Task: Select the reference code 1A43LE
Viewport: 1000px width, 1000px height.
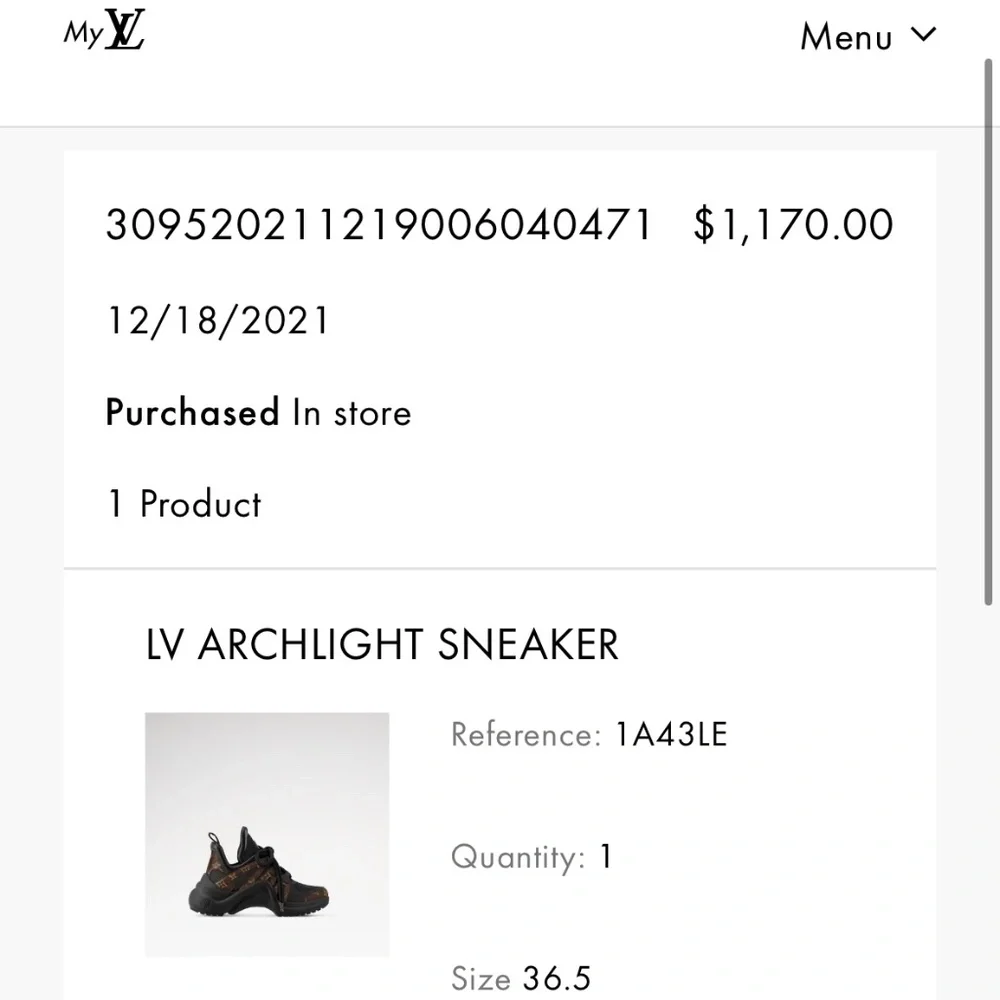Action: coord(671,735)
